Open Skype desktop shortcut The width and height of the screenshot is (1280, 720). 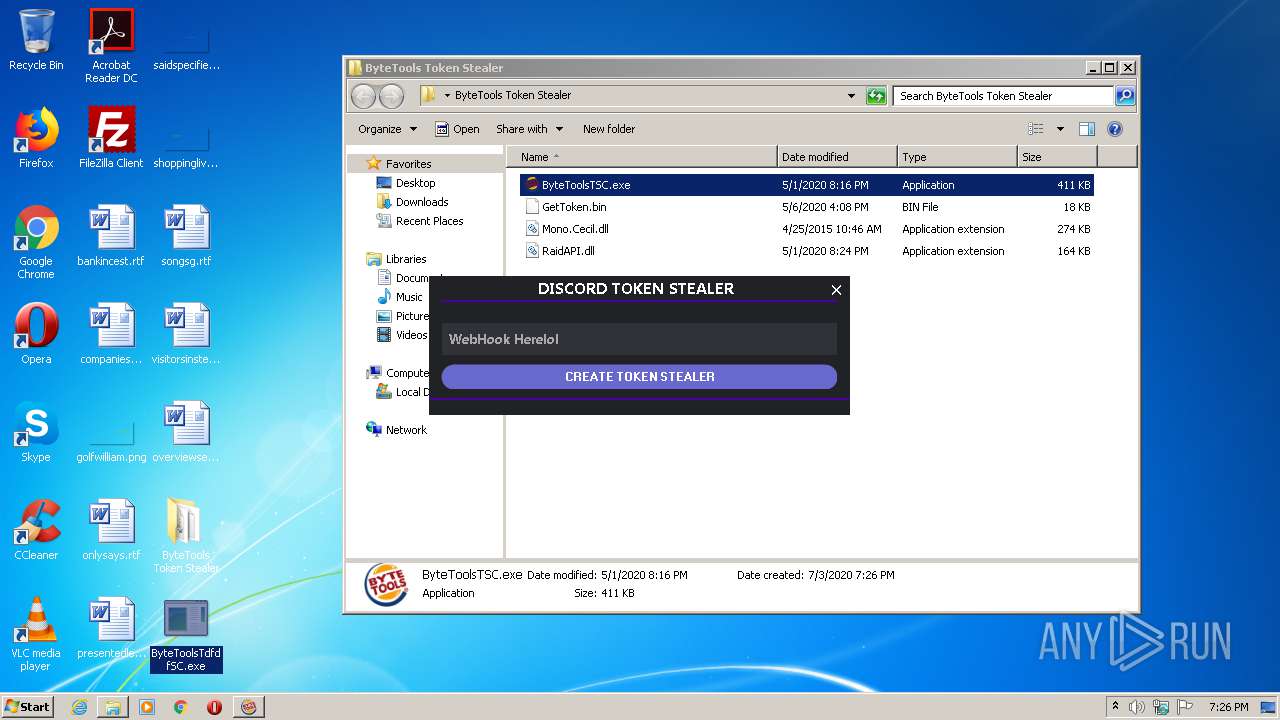(36, 432)
